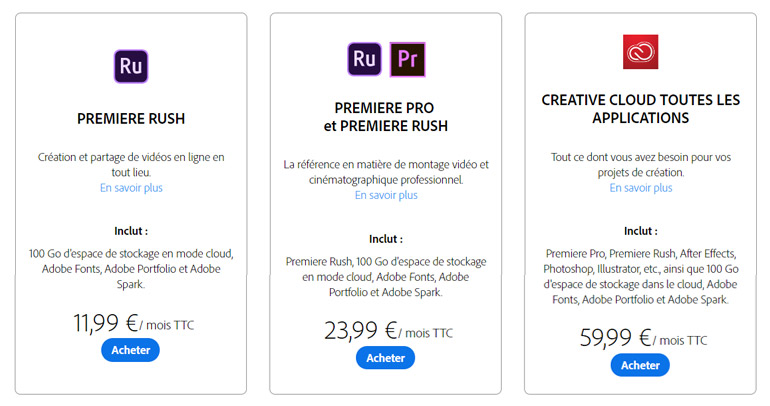Click the Premiere Pro Pr icon
Viewport: 770px width, 406px height.
point(408,60)
